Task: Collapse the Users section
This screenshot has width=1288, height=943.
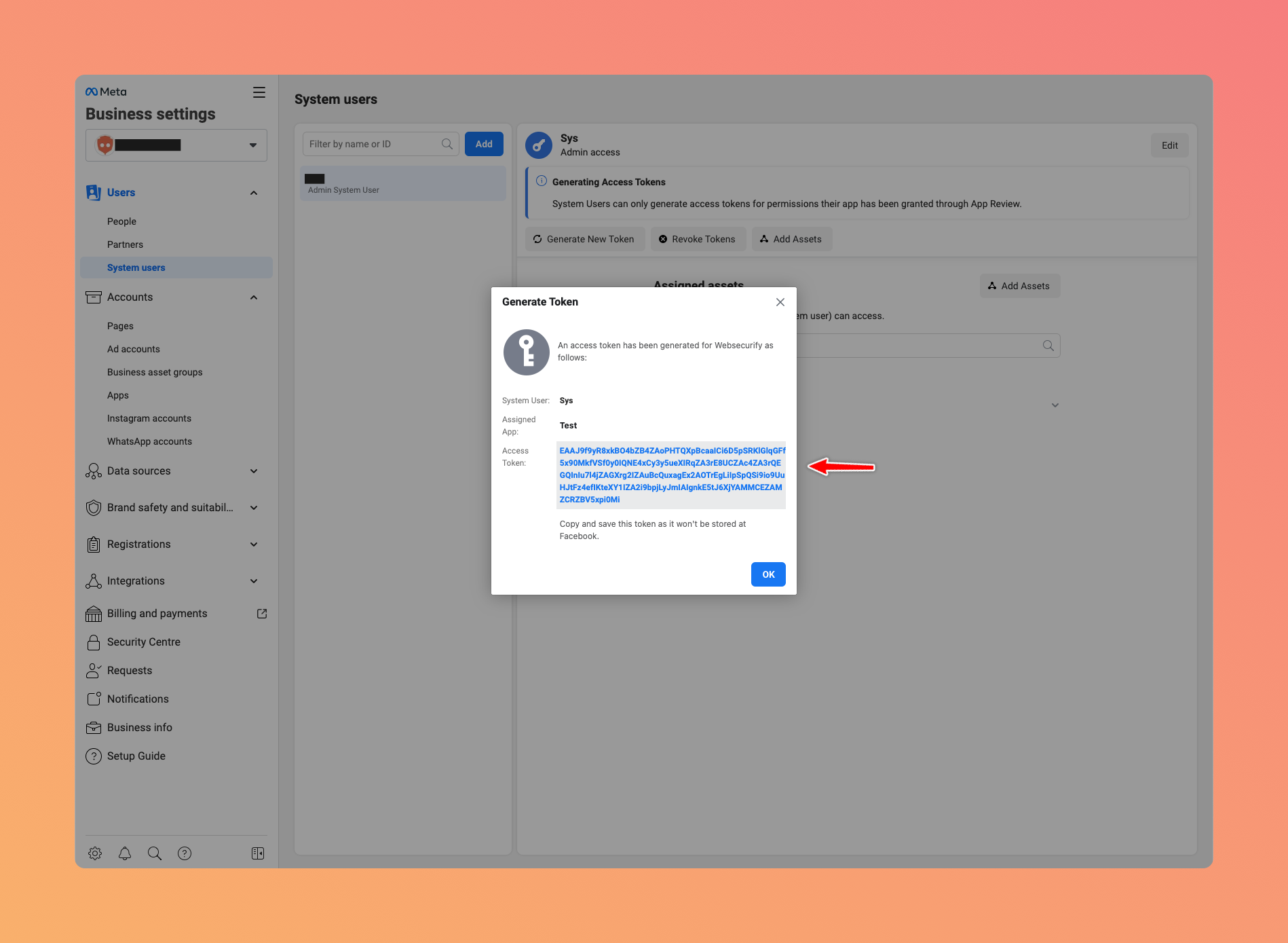Action: coord(254,193)
